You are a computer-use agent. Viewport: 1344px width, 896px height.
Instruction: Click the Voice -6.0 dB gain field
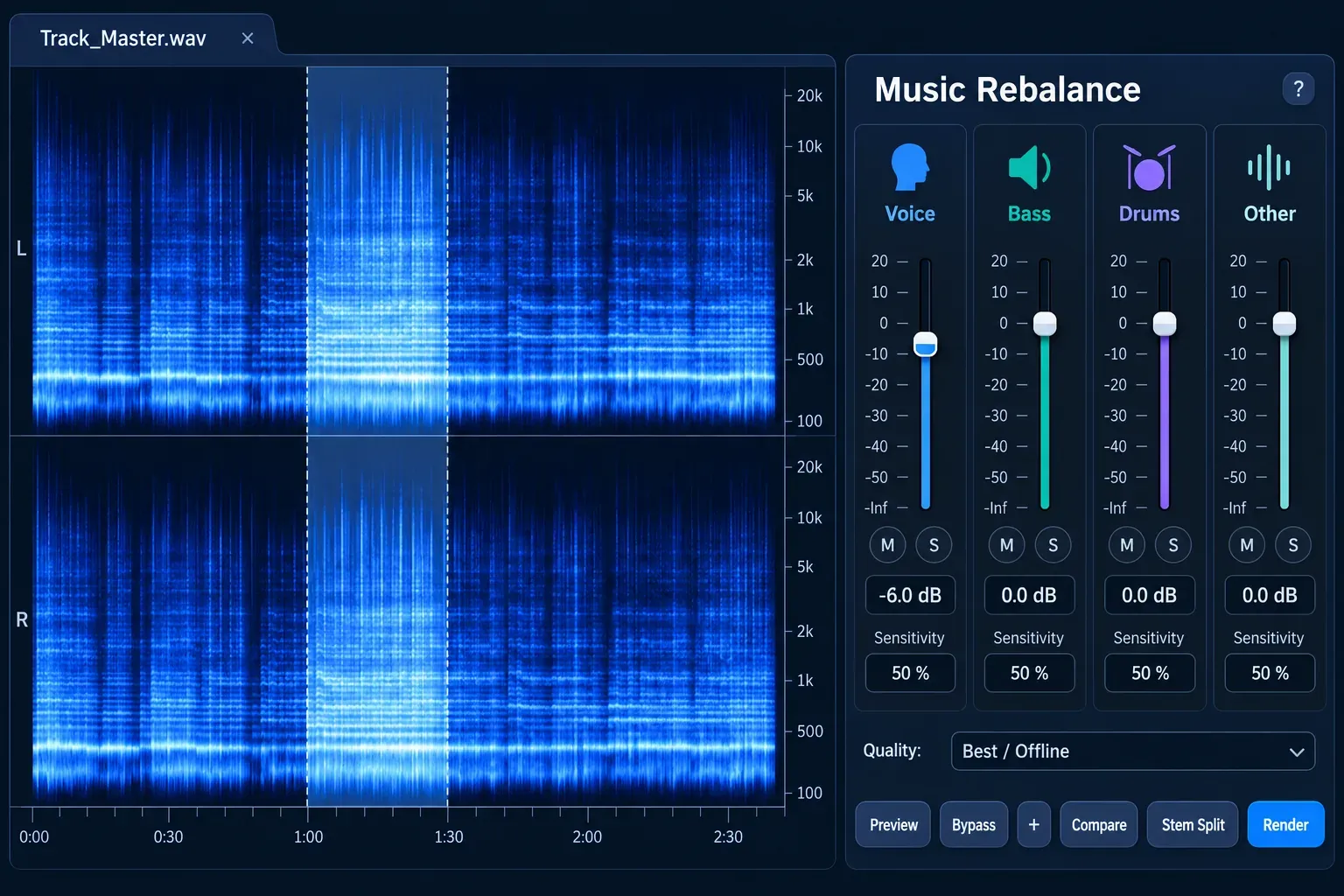910,595
